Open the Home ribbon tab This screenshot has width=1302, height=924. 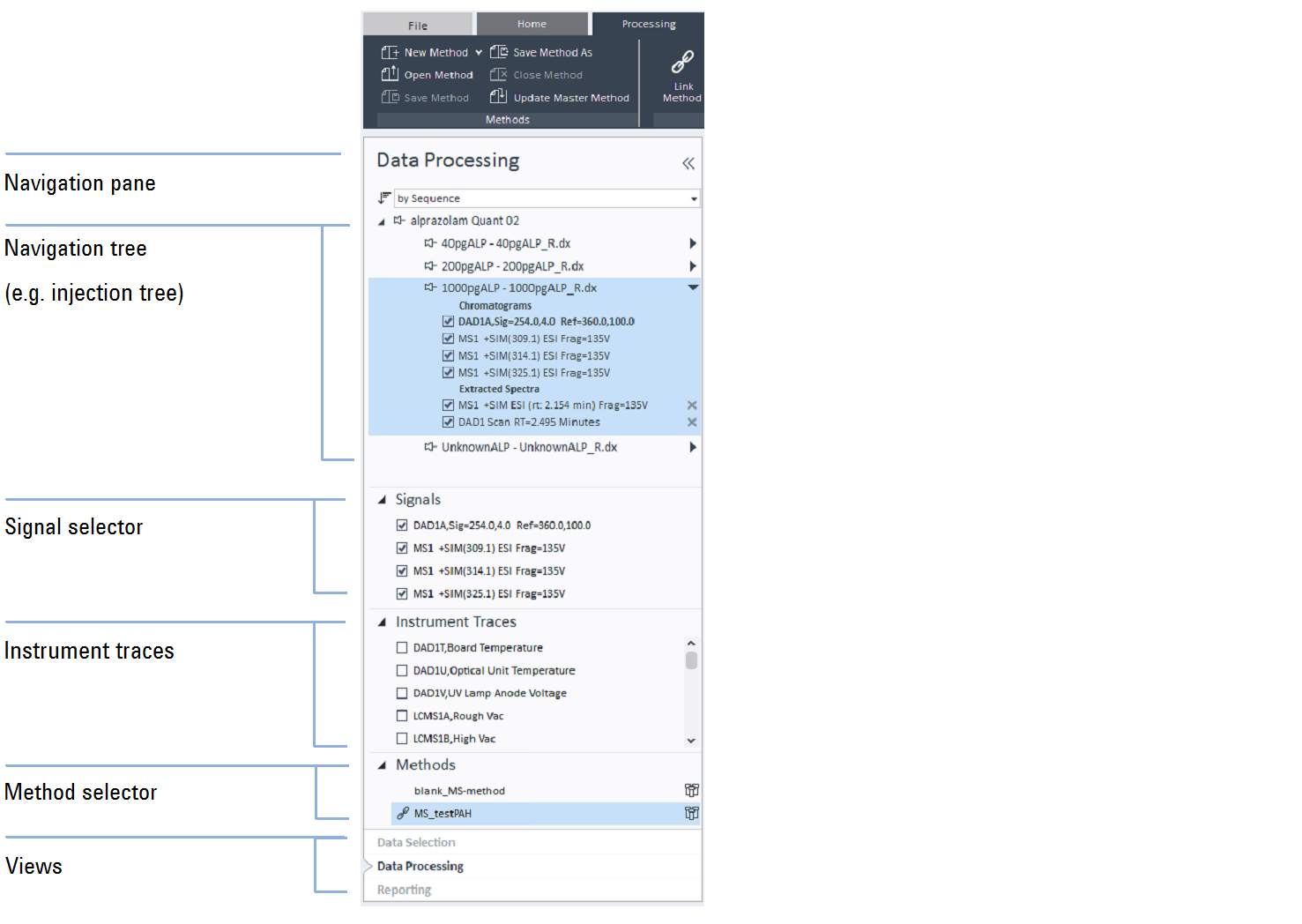(532, 24)
